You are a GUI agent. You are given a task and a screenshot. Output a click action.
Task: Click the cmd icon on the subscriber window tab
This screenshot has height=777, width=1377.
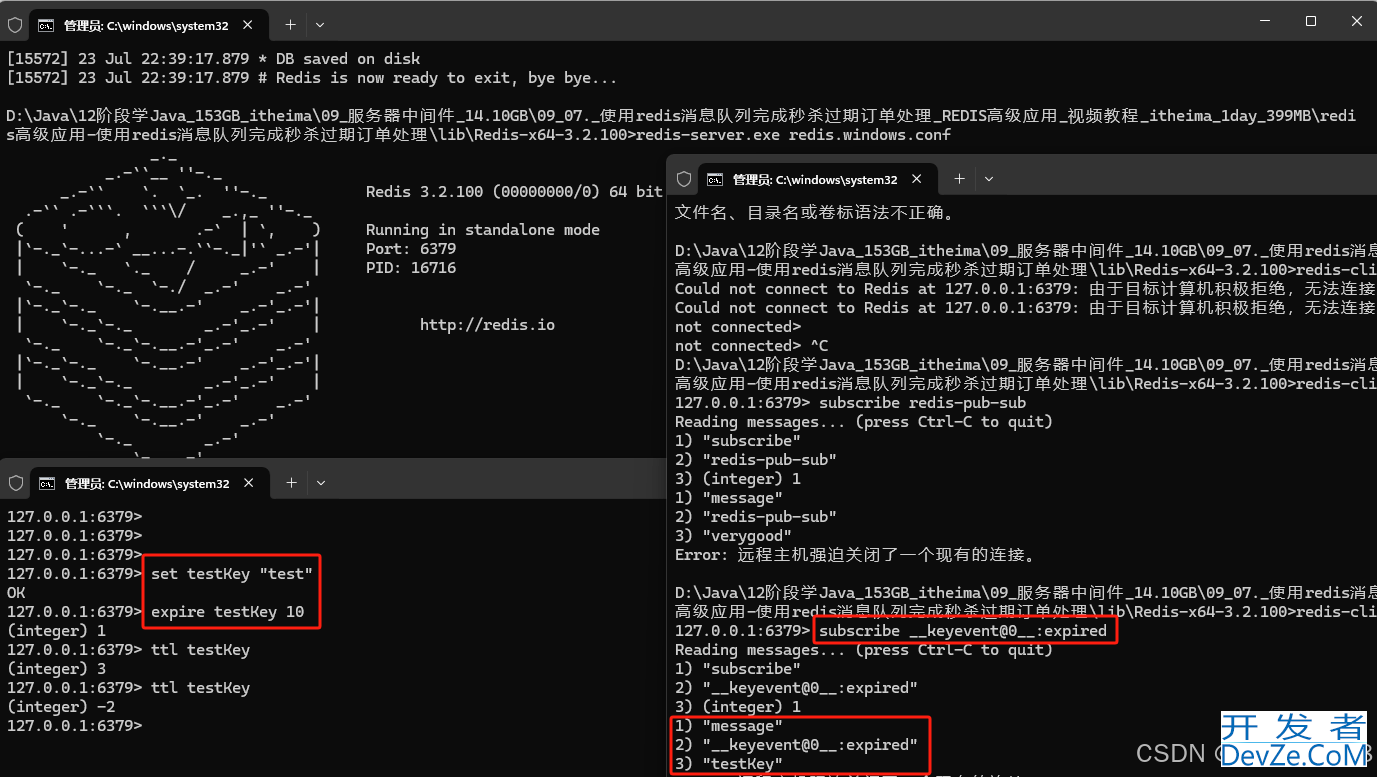pyautogui.click(x=715, y=180)
